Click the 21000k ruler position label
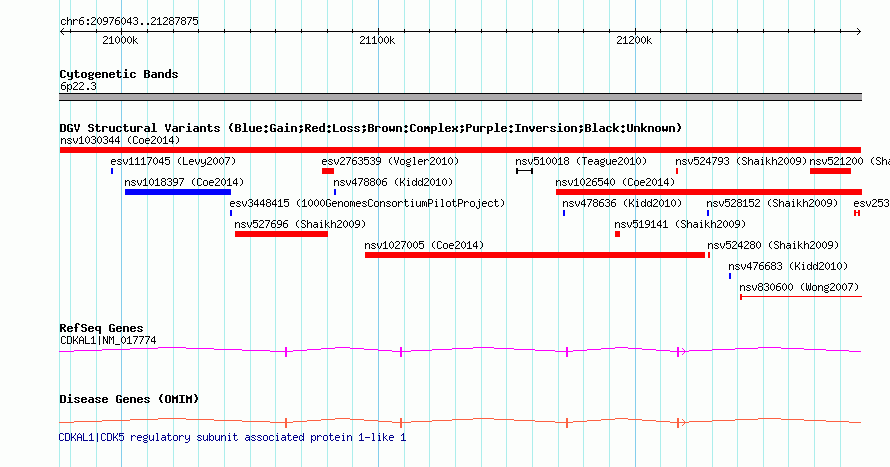The height and width of the screenshot is (467, 890). (x=120, y=40)
